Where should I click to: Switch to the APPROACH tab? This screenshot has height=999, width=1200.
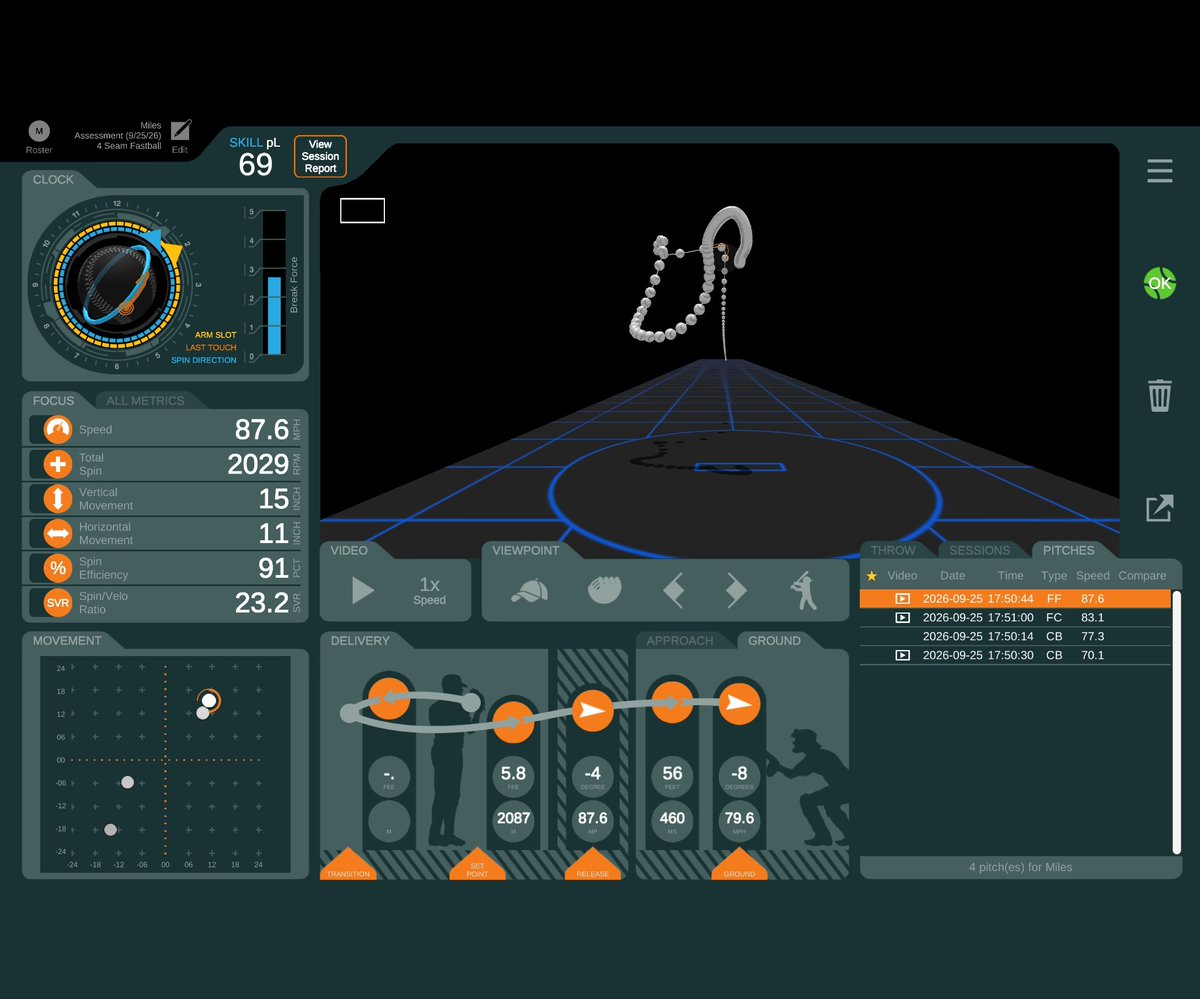(x=680, y=641)
